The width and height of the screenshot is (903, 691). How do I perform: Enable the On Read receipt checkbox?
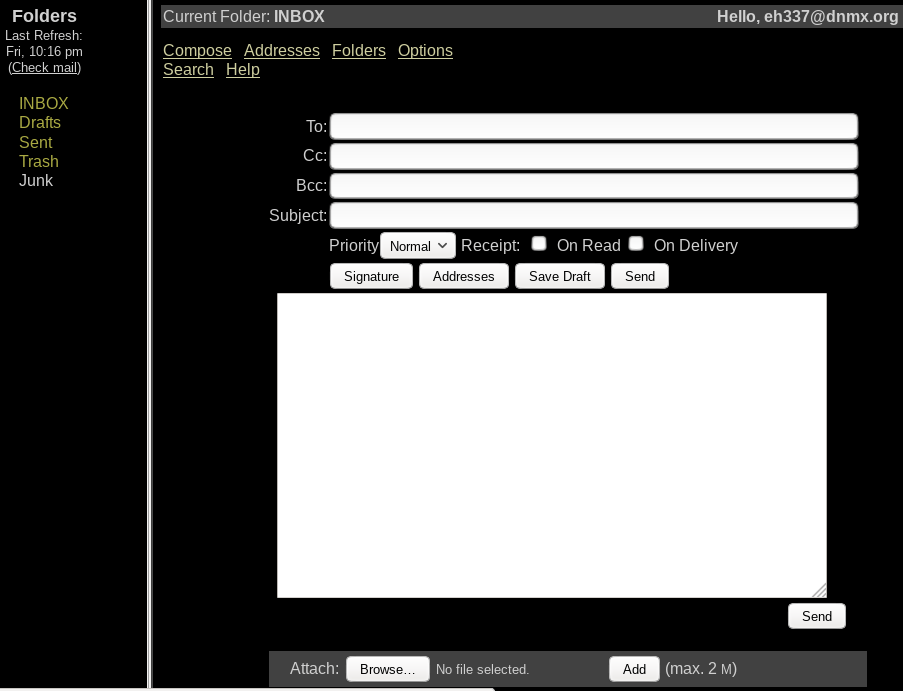(x=539, y=244)
